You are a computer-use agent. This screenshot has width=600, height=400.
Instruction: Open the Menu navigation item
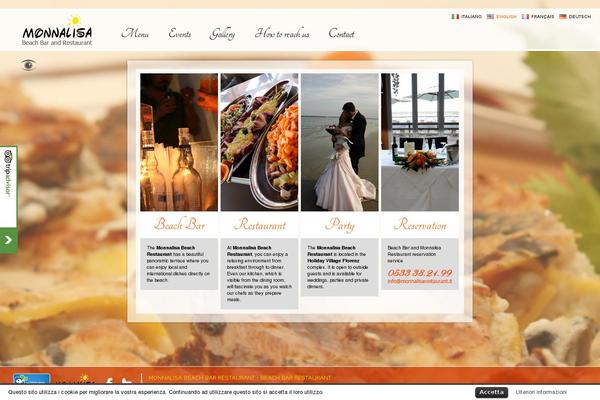click(x=135, y=34)
